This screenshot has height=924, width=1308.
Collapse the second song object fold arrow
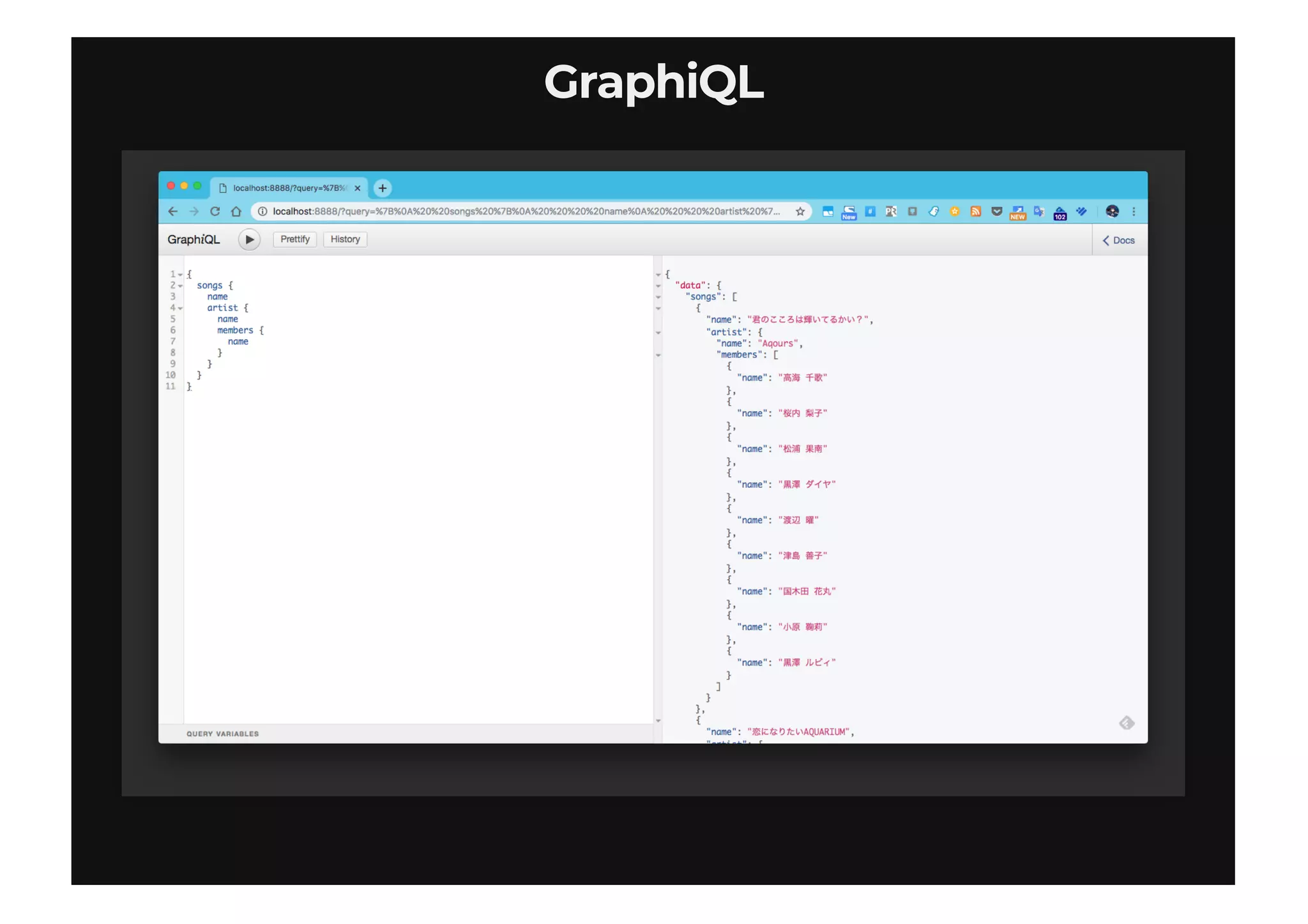pos(658,721)
